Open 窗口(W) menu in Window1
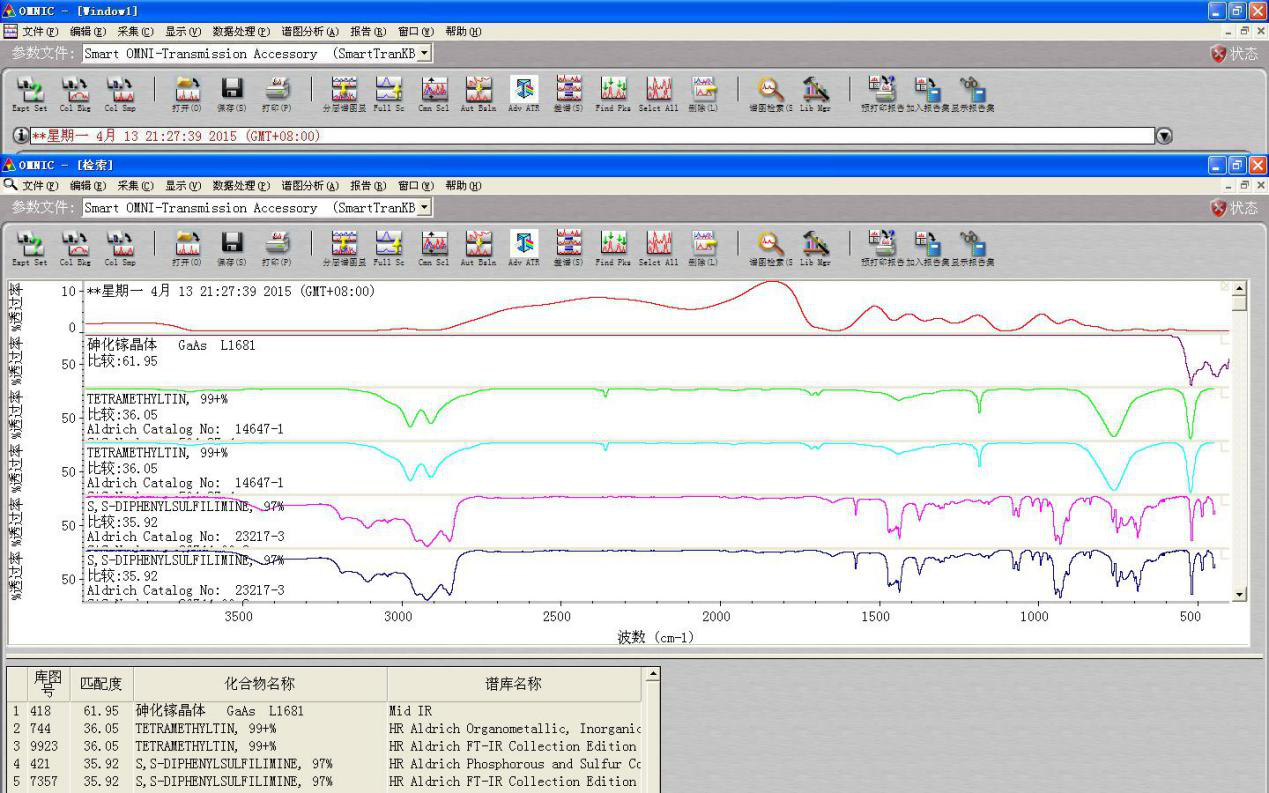The image size is (1269, 793). coord(416,32)
